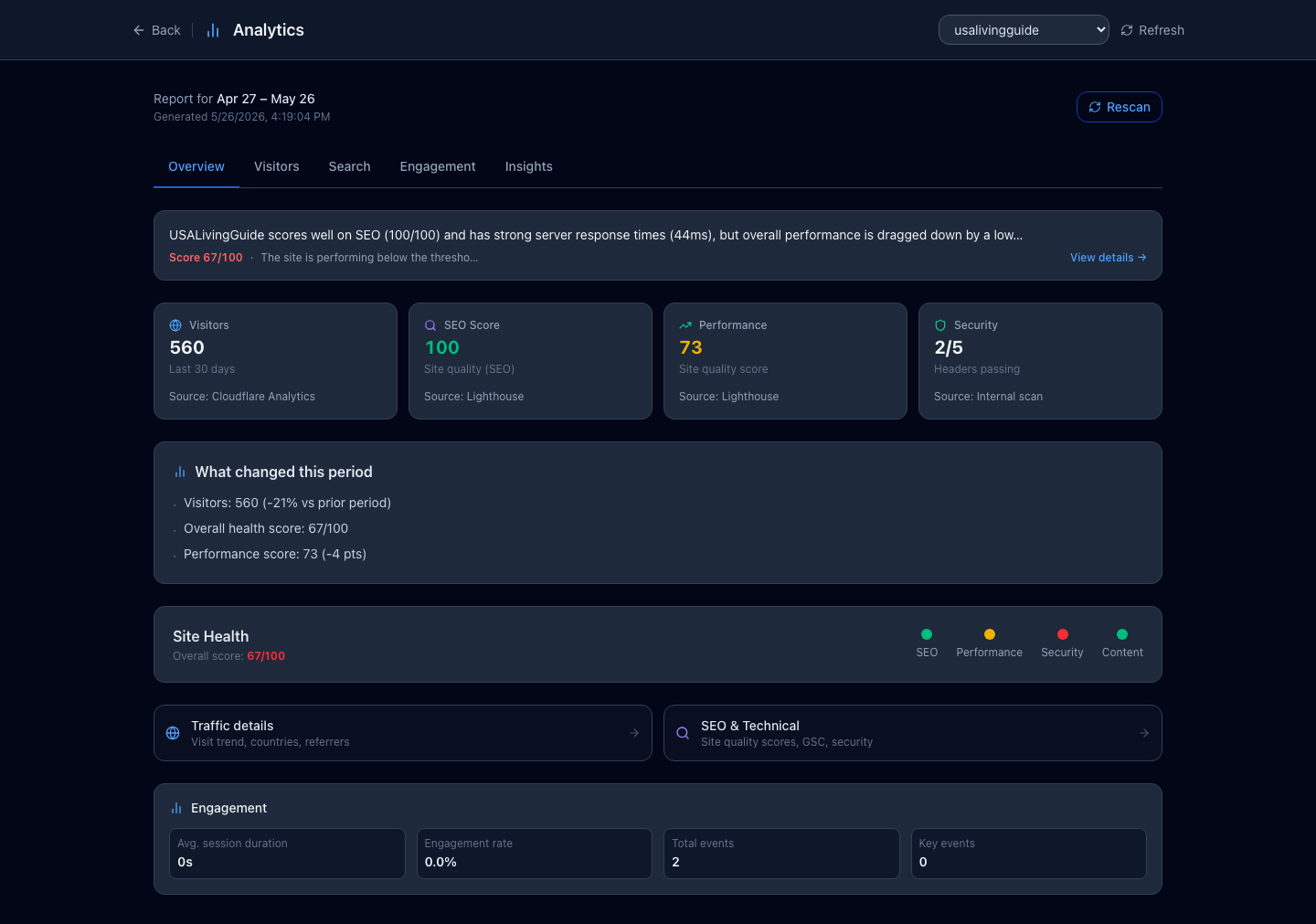The height and width of the screenshot is (924, 1316).
Task: Click the red Score 67/100 text
Action: [206, 258]
